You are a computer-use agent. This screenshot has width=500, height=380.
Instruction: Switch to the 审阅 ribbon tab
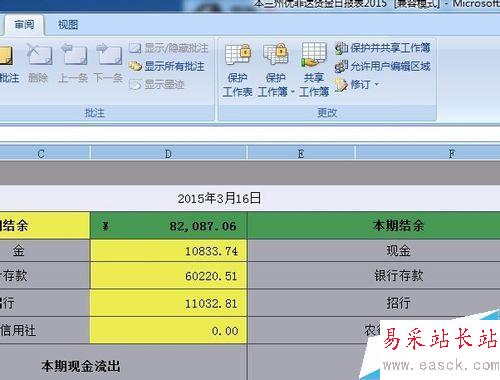[x=24, y=25]
